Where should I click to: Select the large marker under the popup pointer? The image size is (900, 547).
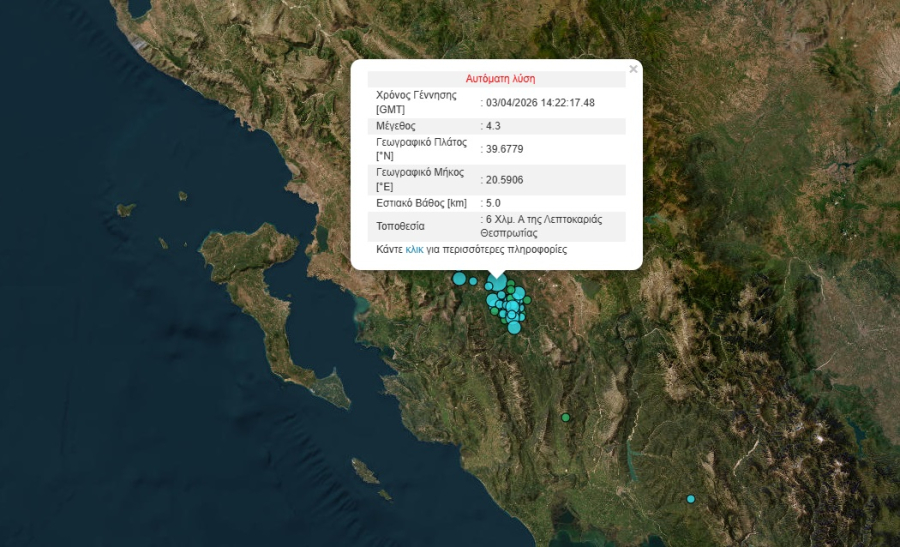coord(497,284)
